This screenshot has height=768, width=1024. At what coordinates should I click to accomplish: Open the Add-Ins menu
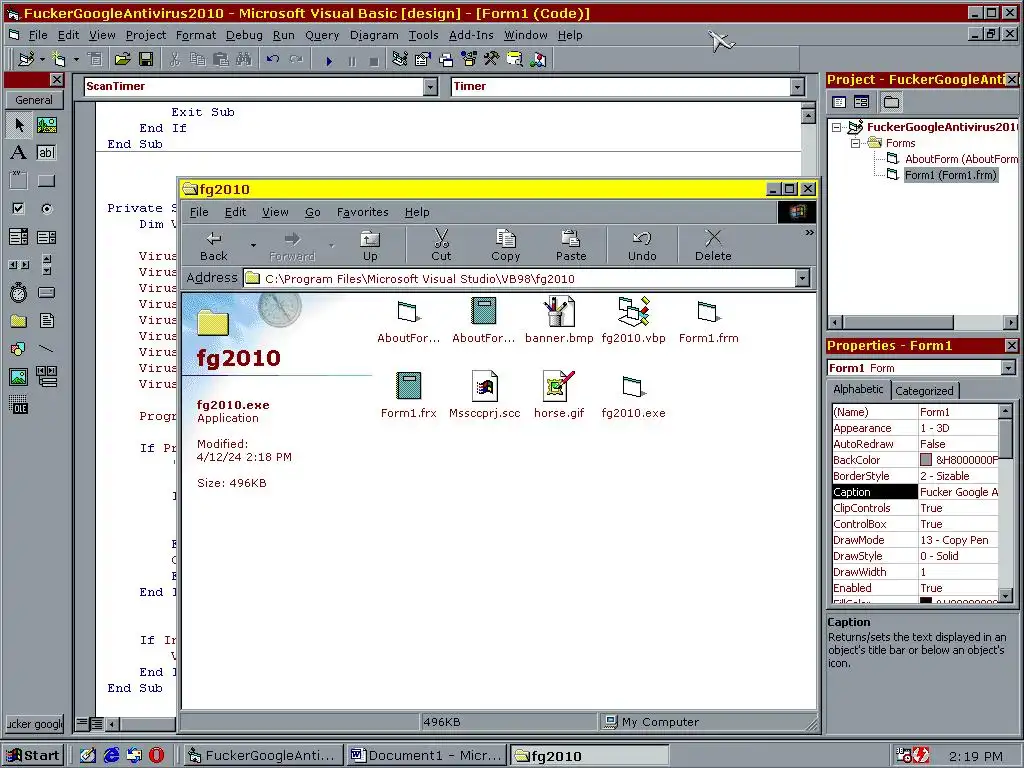click(x=471, y=35)
